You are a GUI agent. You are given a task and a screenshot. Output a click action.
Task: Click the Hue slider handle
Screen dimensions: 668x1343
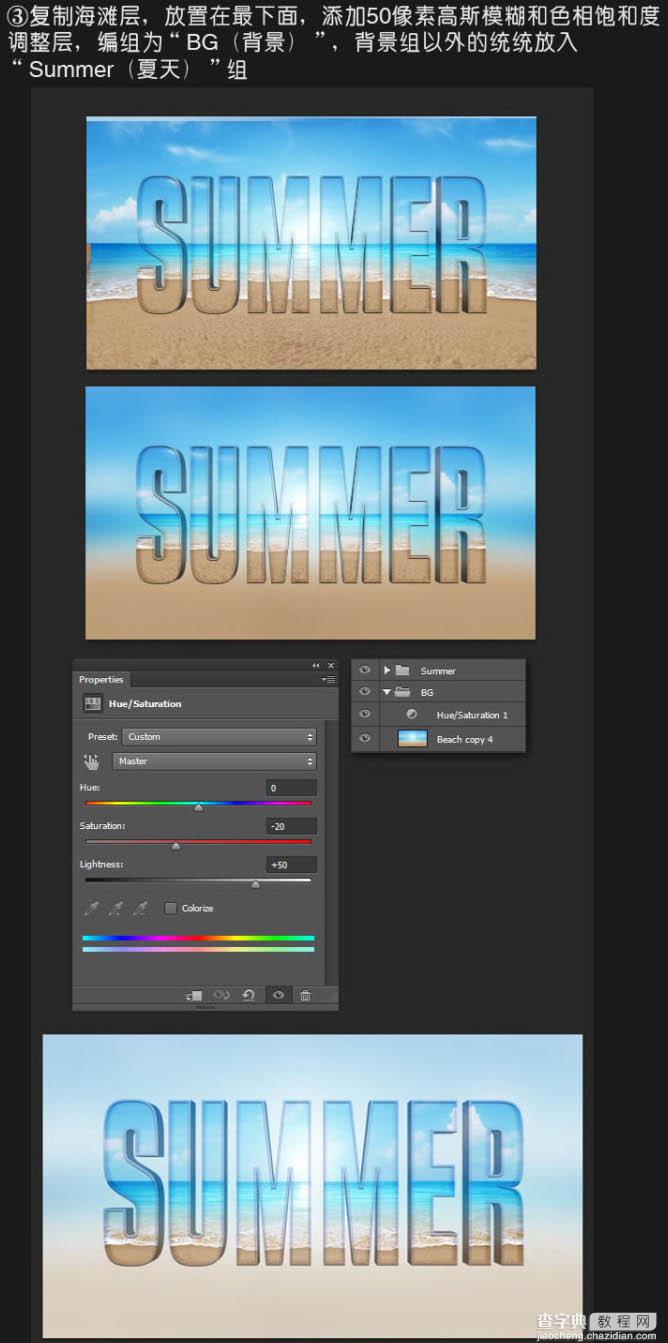pos(198,807)
